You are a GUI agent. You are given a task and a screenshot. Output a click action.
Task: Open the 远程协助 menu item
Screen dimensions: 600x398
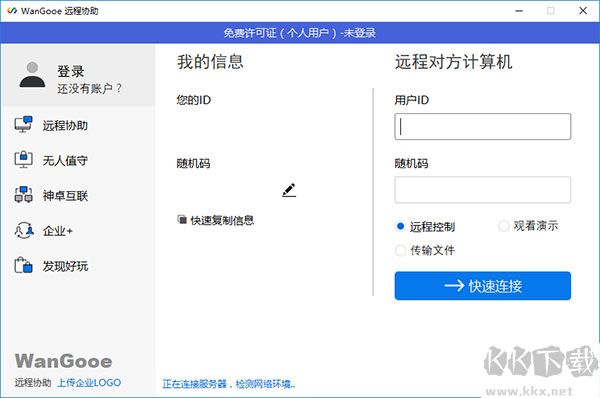(65, 125)
